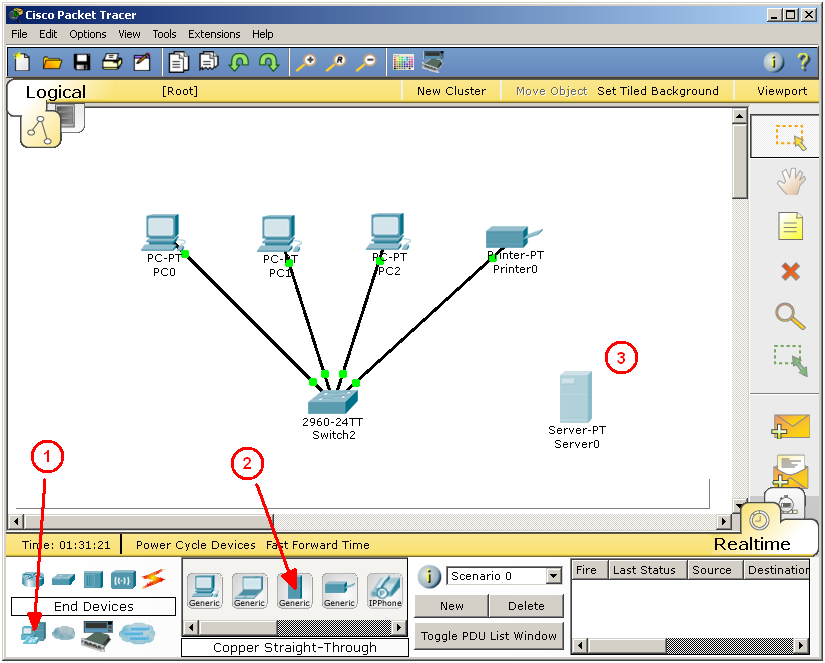Select the Hubs device category icon
This screenshot has width=825, height=663.
pos(93,580)
